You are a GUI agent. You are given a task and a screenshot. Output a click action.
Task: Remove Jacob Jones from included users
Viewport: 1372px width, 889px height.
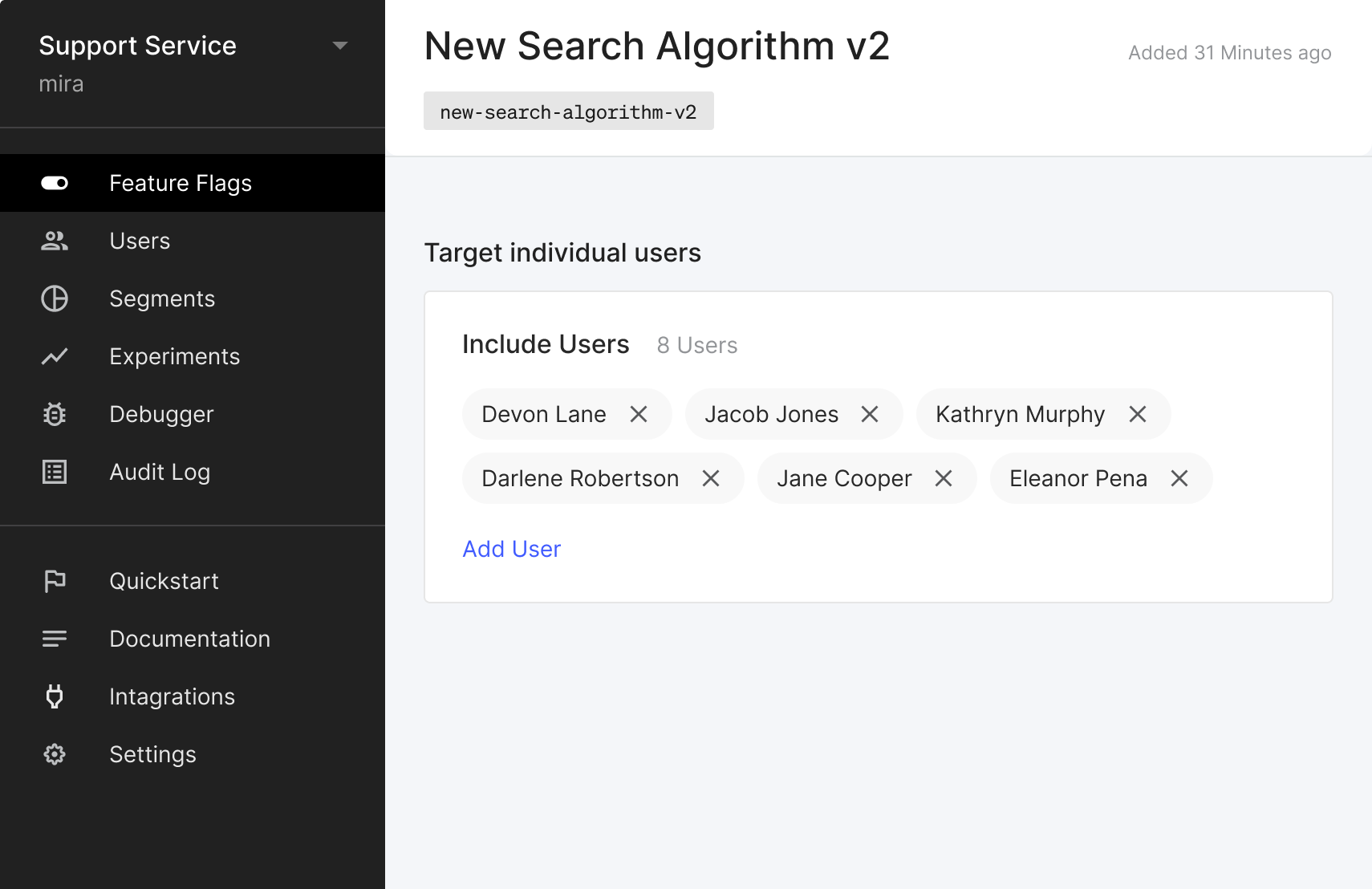click(870, 414)
